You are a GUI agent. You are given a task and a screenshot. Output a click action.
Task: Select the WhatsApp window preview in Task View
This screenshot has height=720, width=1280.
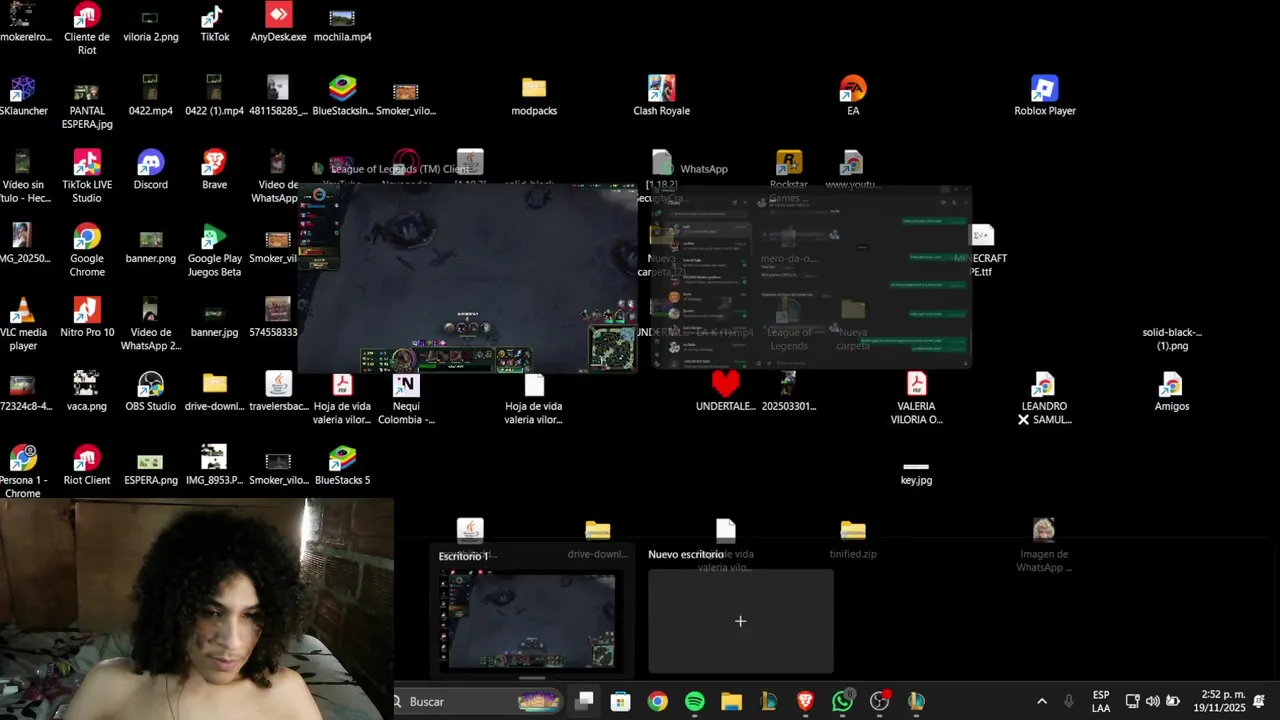pos(811,277)
